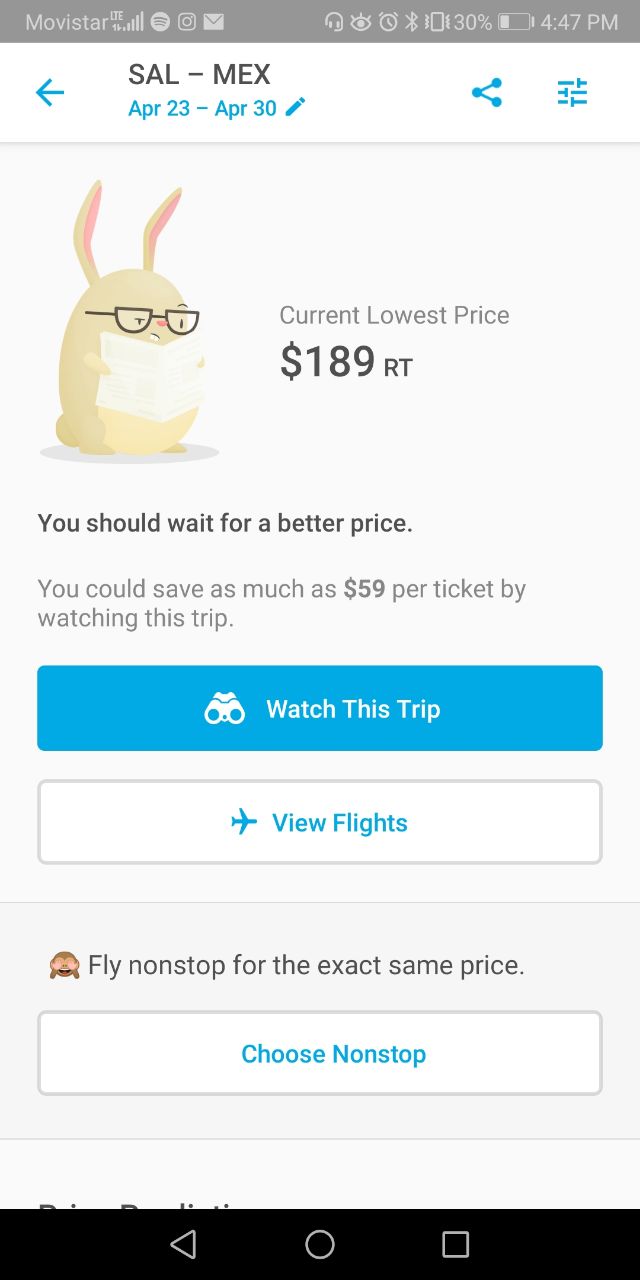This screenshot has width=640, height=1280.
Task: Share this SAL – MEX trip
Action: tap(486, 93)
